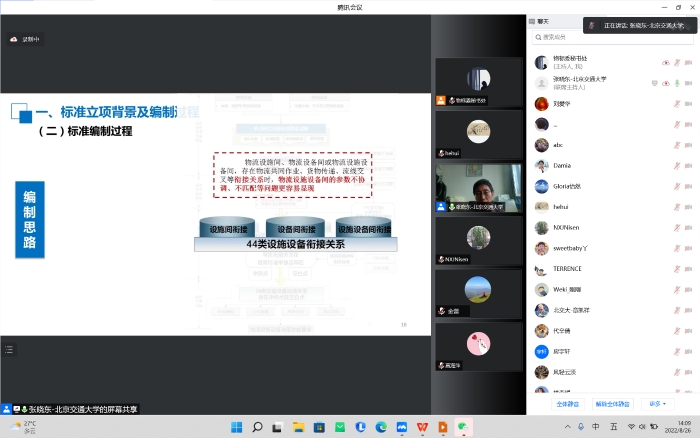The image size is (700, 438).
Task: Open the slide list icon at bottom-left
Action: pos(9,349)
